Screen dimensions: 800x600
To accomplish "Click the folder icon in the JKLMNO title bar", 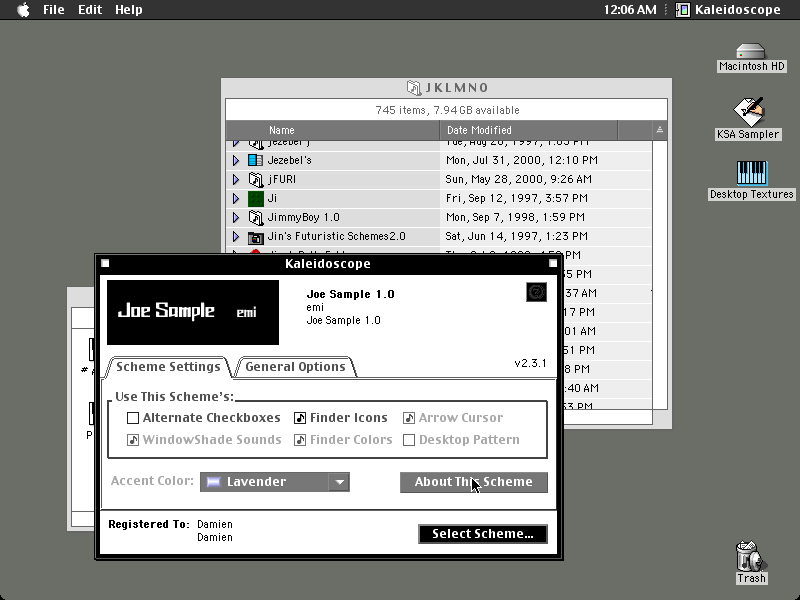I will click(x=414, y=88).
